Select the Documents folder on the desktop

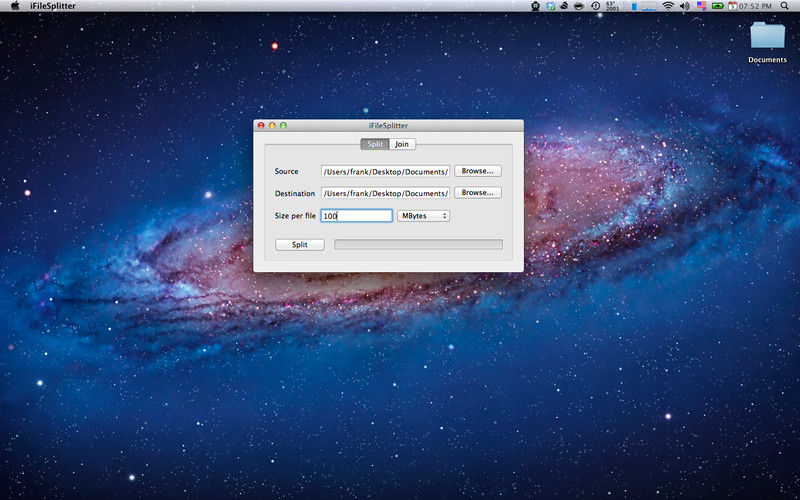point(767,42)
